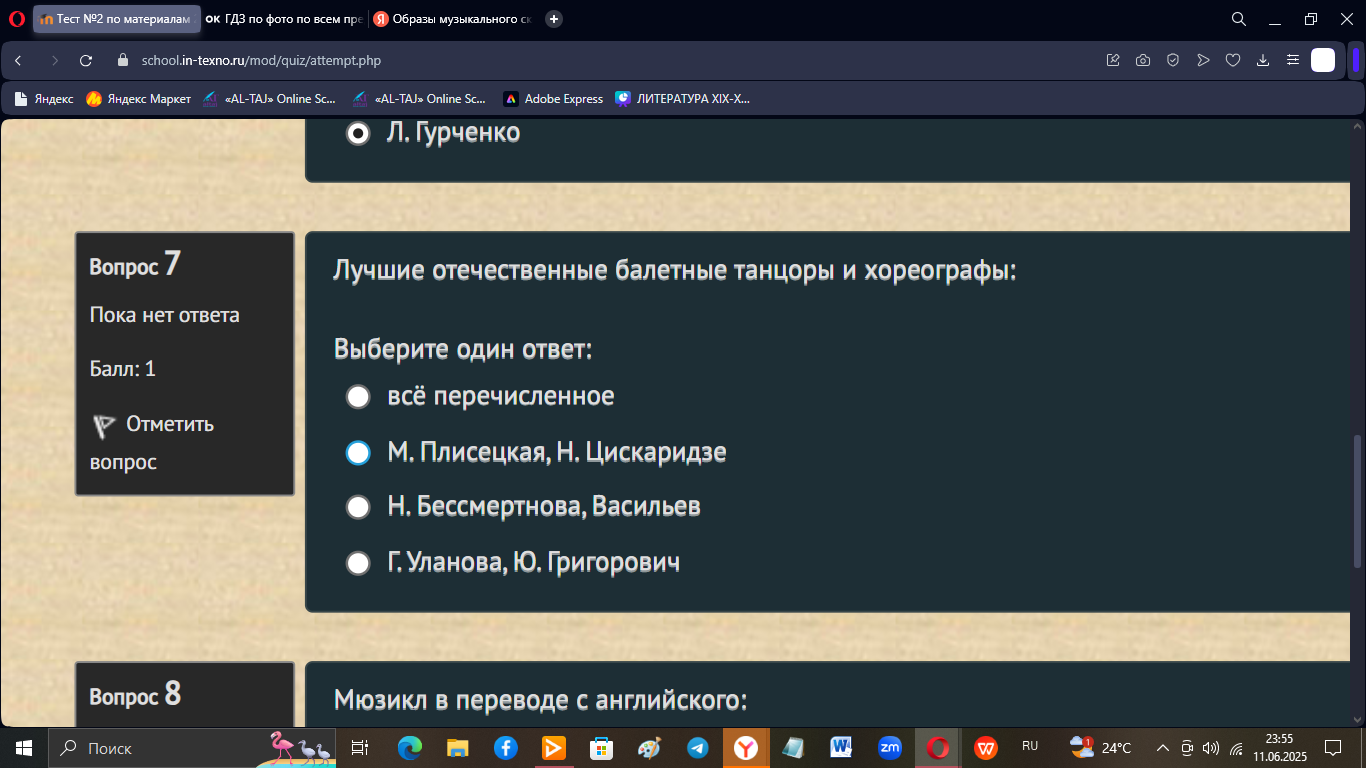Image resolution: width=1366 pixels, height=768 pixels.
Task: Select answer "М. Плисецкая, Н. Цискаридзе"
Action: [358, 453]
